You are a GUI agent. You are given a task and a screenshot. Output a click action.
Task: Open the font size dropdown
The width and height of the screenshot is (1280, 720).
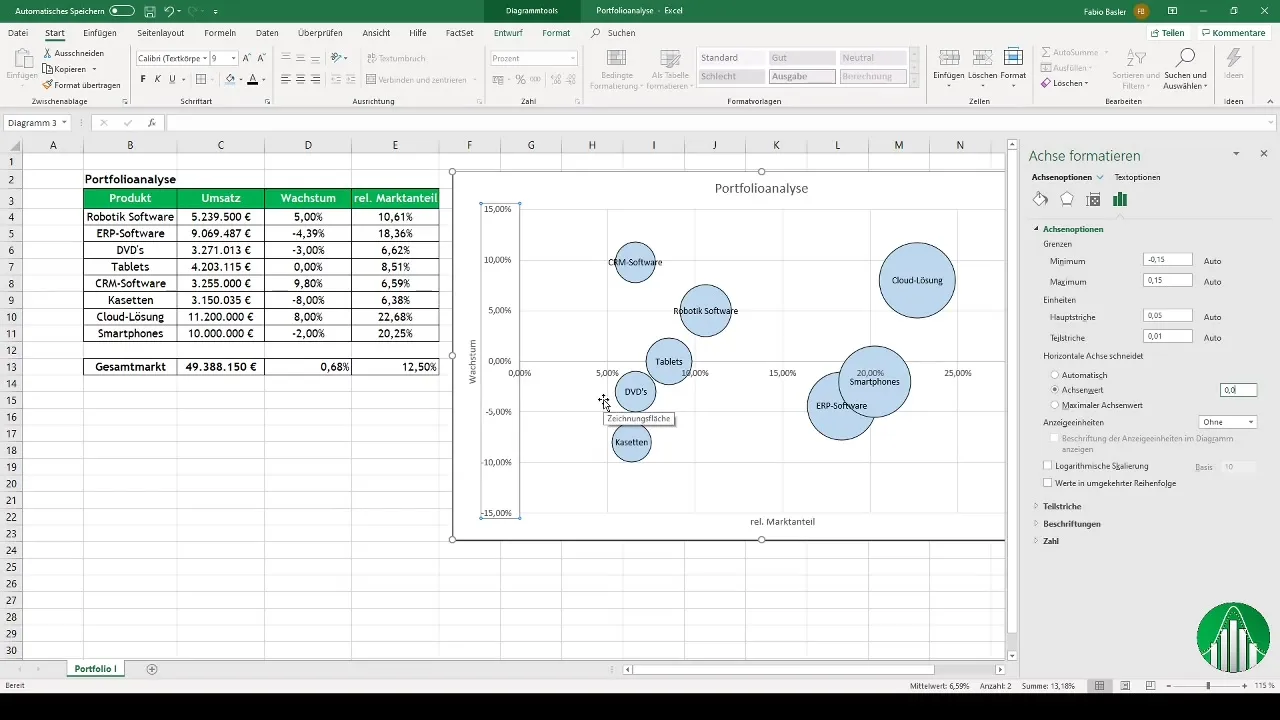234,58
